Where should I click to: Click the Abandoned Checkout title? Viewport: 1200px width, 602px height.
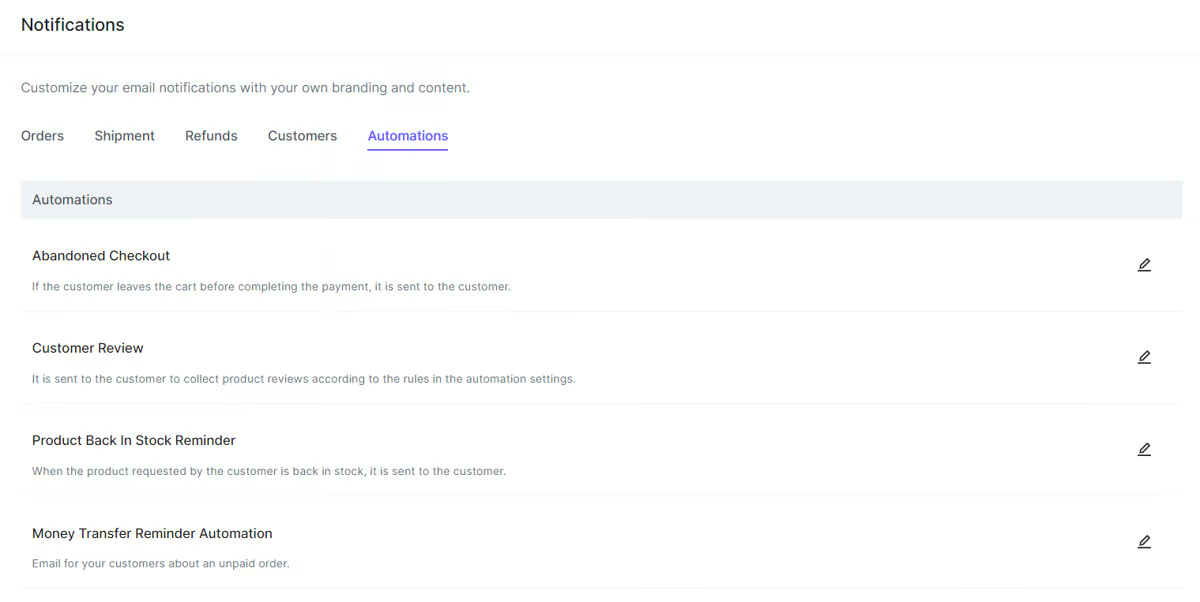pyautogui.click(x=101, y=256)
